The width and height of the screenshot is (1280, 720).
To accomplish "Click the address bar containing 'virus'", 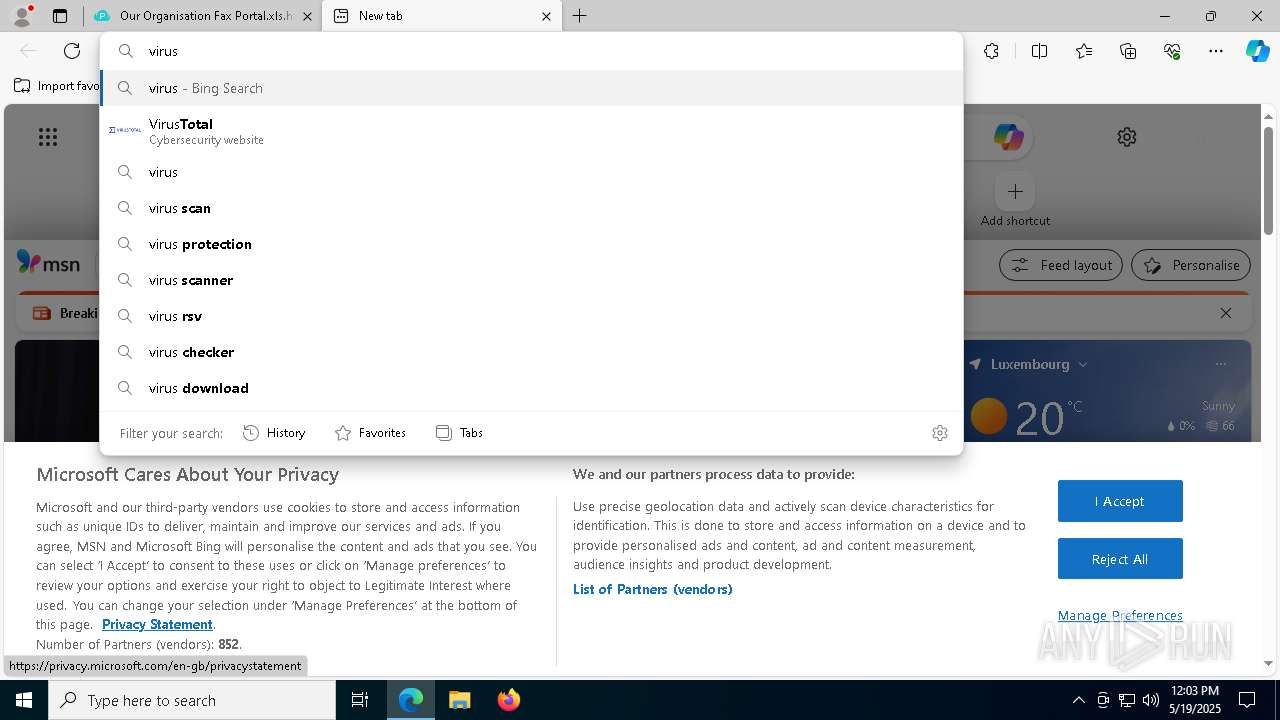I will (531, 51).
